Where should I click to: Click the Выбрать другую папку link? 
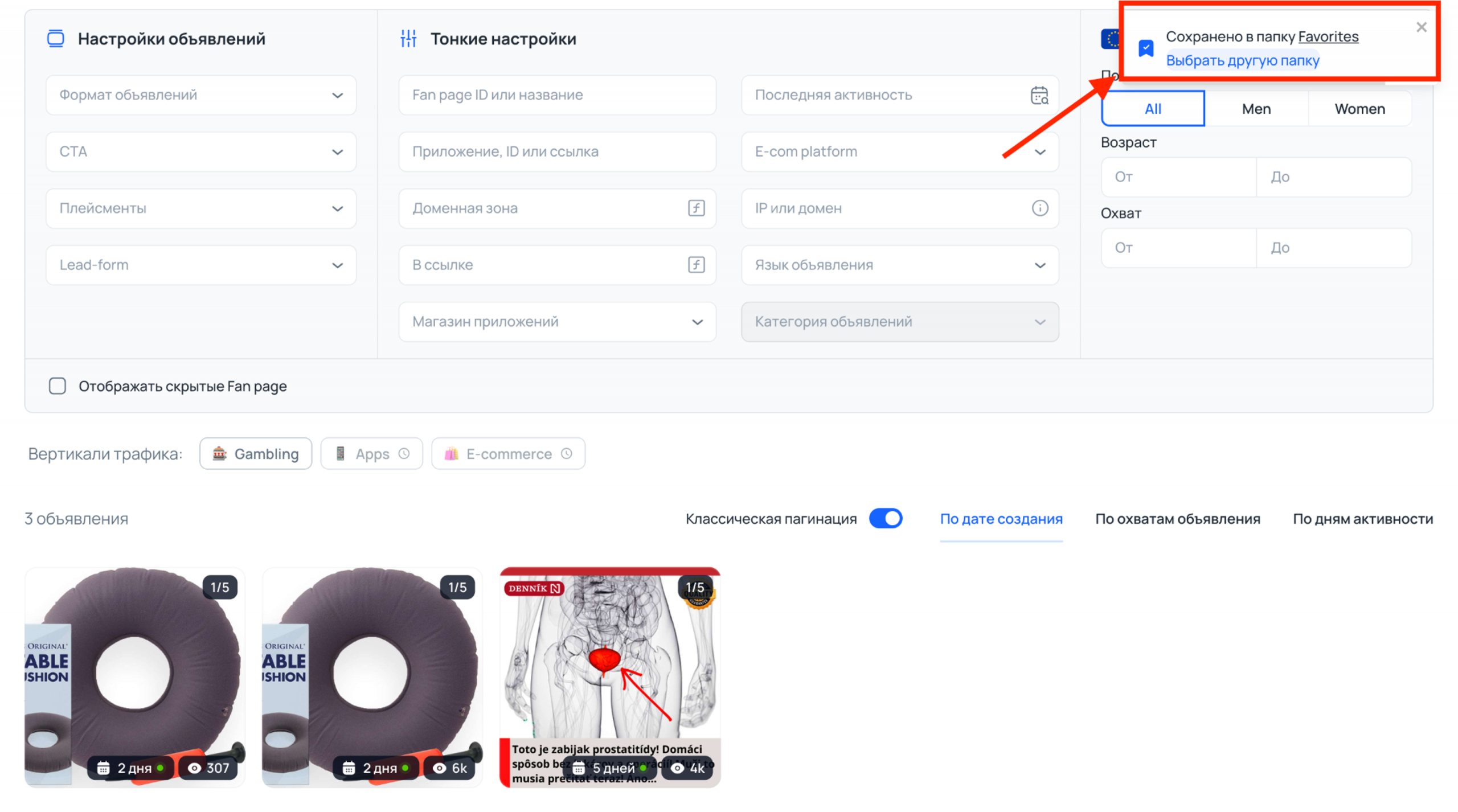pos(1242,60)
